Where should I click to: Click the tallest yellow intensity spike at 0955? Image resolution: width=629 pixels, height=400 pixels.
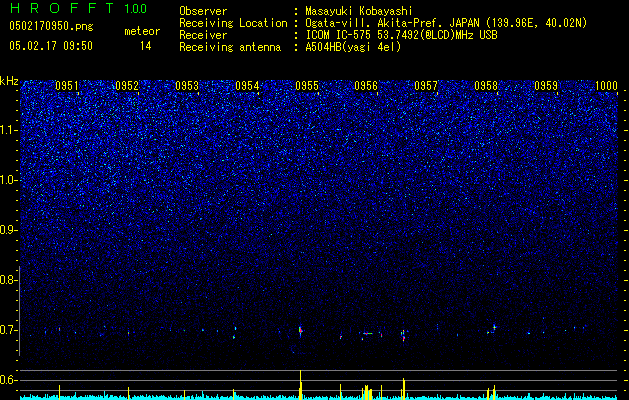300,384
